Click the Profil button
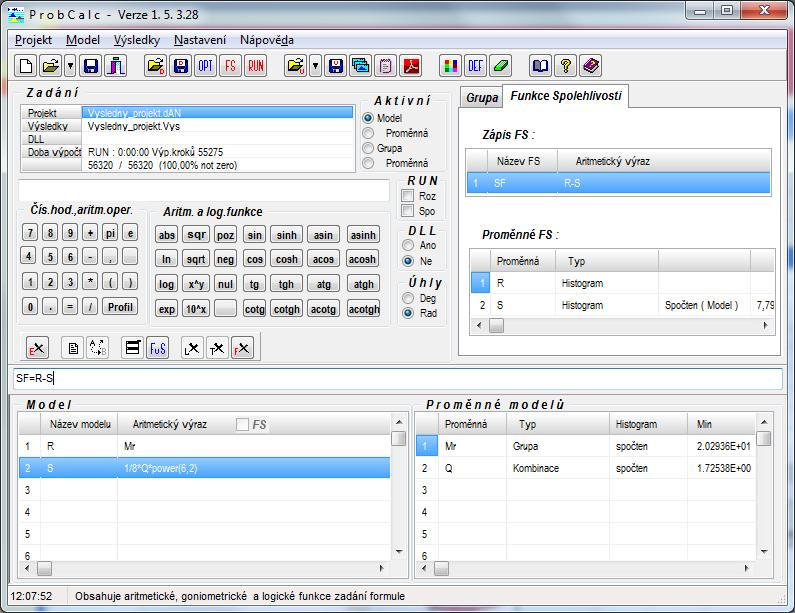795x613 pixels. click(120, 307)
